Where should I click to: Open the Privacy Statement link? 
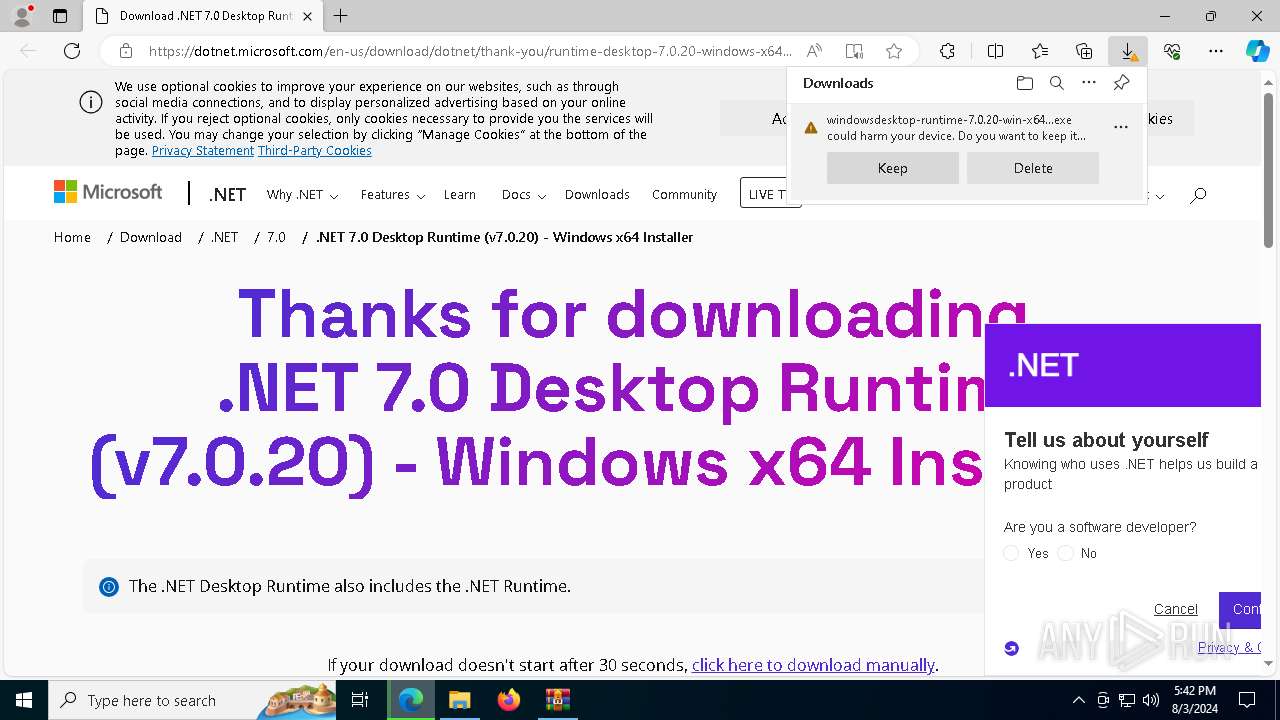click(x=203, y=150)
